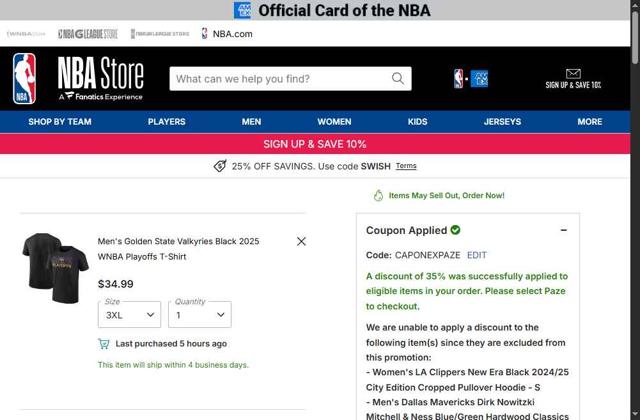640x420 pixels.
Task: Open the Players menu
Action: [x=167, y=122]
